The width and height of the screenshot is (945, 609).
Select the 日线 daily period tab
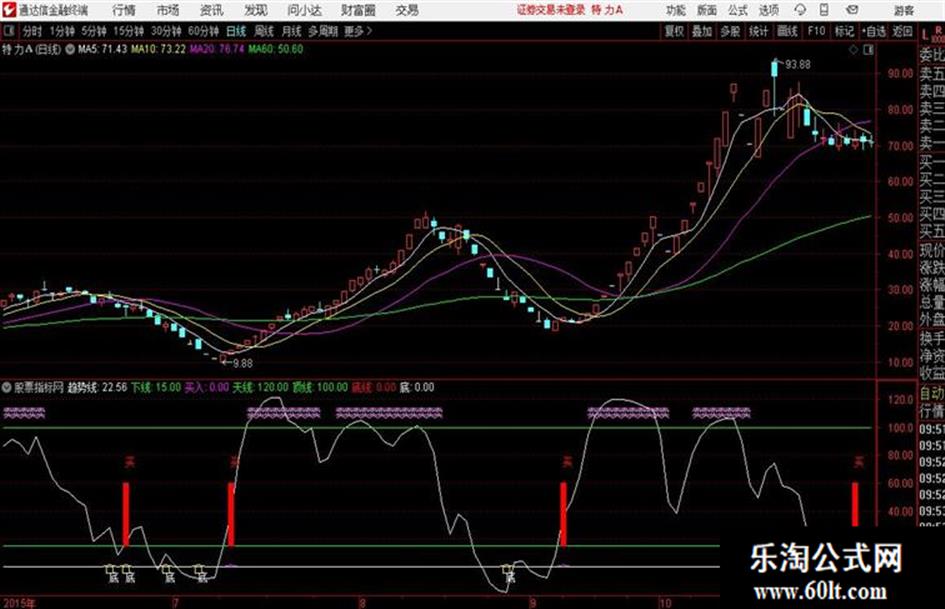[236, 31]
